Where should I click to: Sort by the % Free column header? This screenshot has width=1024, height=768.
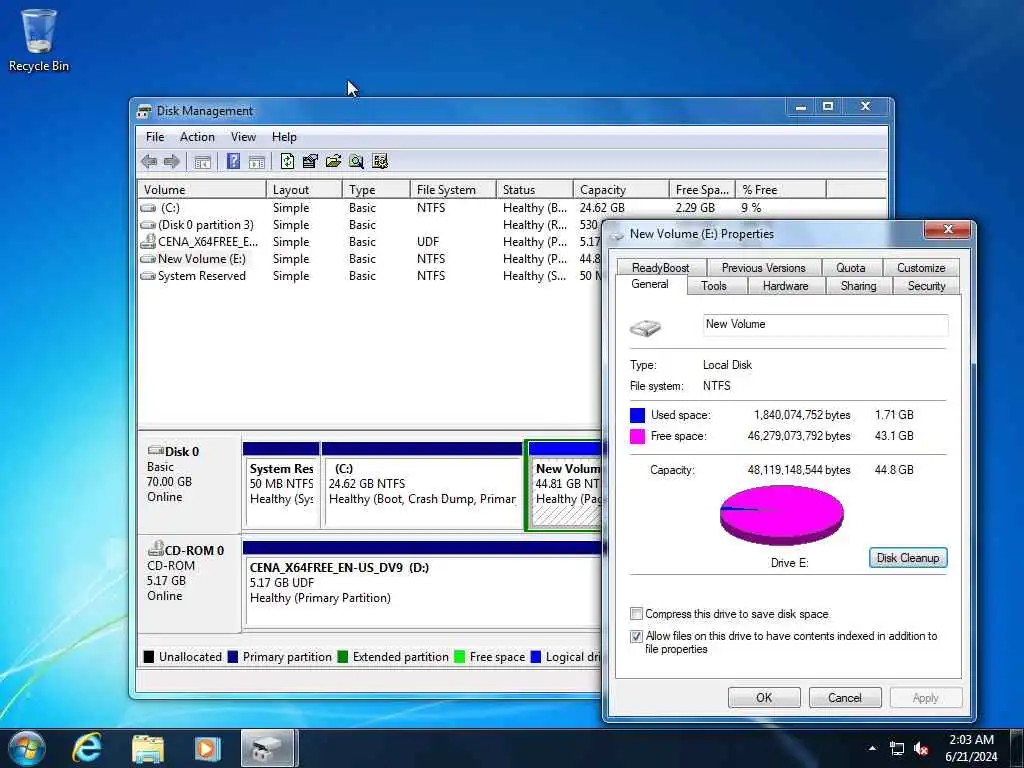780,189
